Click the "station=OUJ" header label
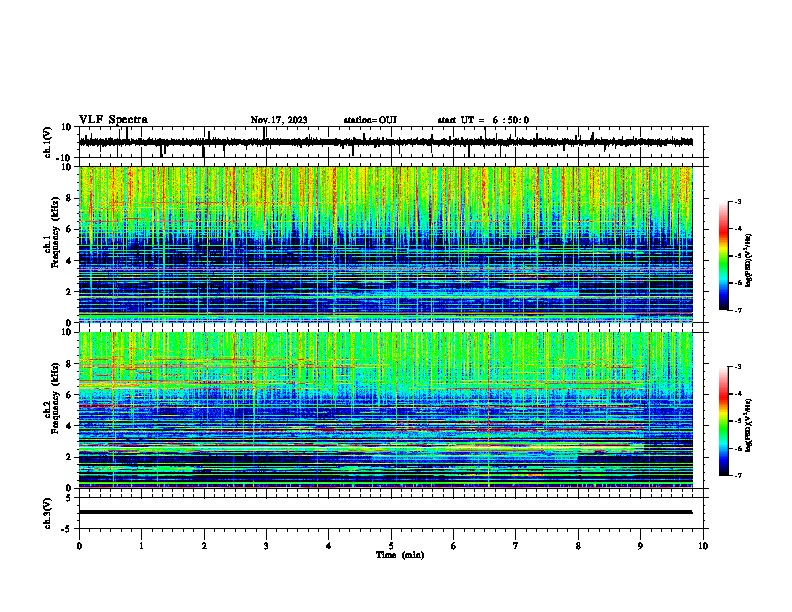Viewport: 792px width, 612px height. click(x=370, y=120)
